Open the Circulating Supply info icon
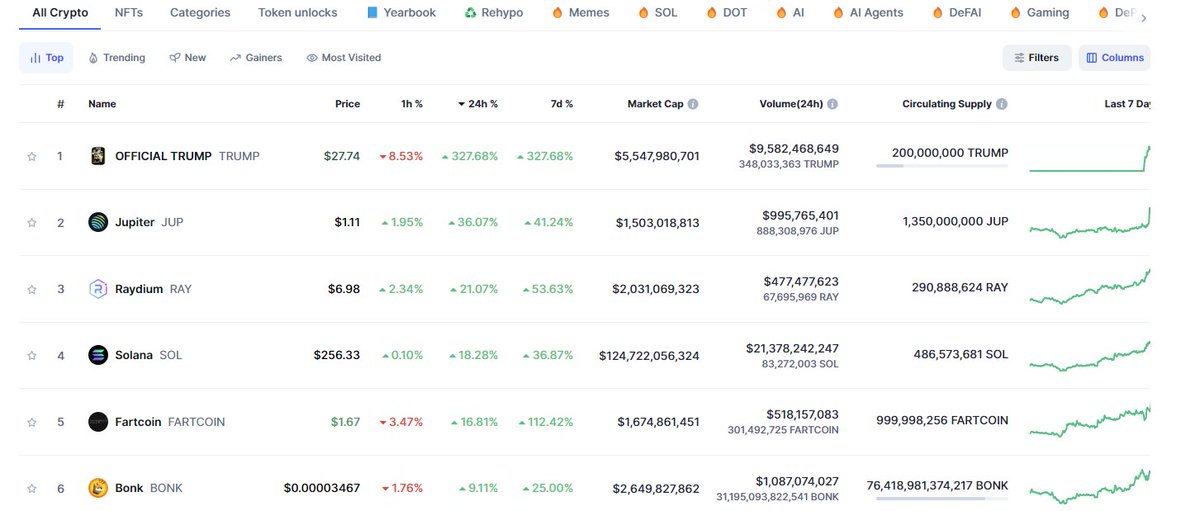Screen dimensions: 1200x511 1002,104
